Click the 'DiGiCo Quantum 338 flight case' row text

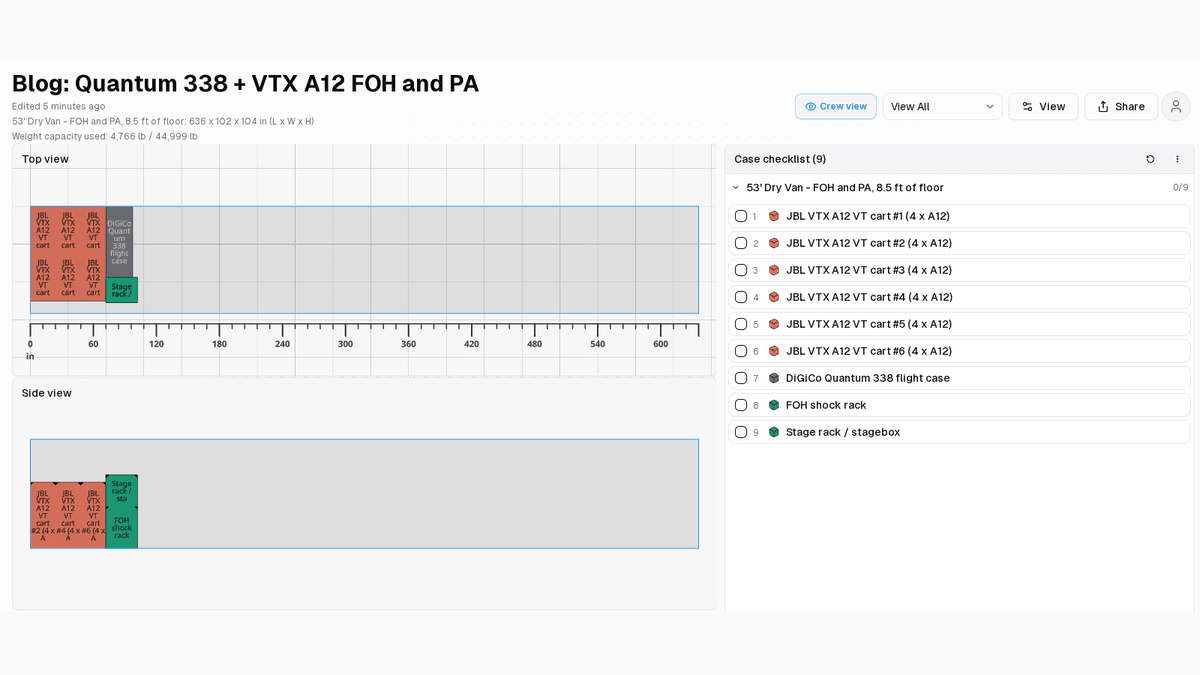(x=868, y=378)
